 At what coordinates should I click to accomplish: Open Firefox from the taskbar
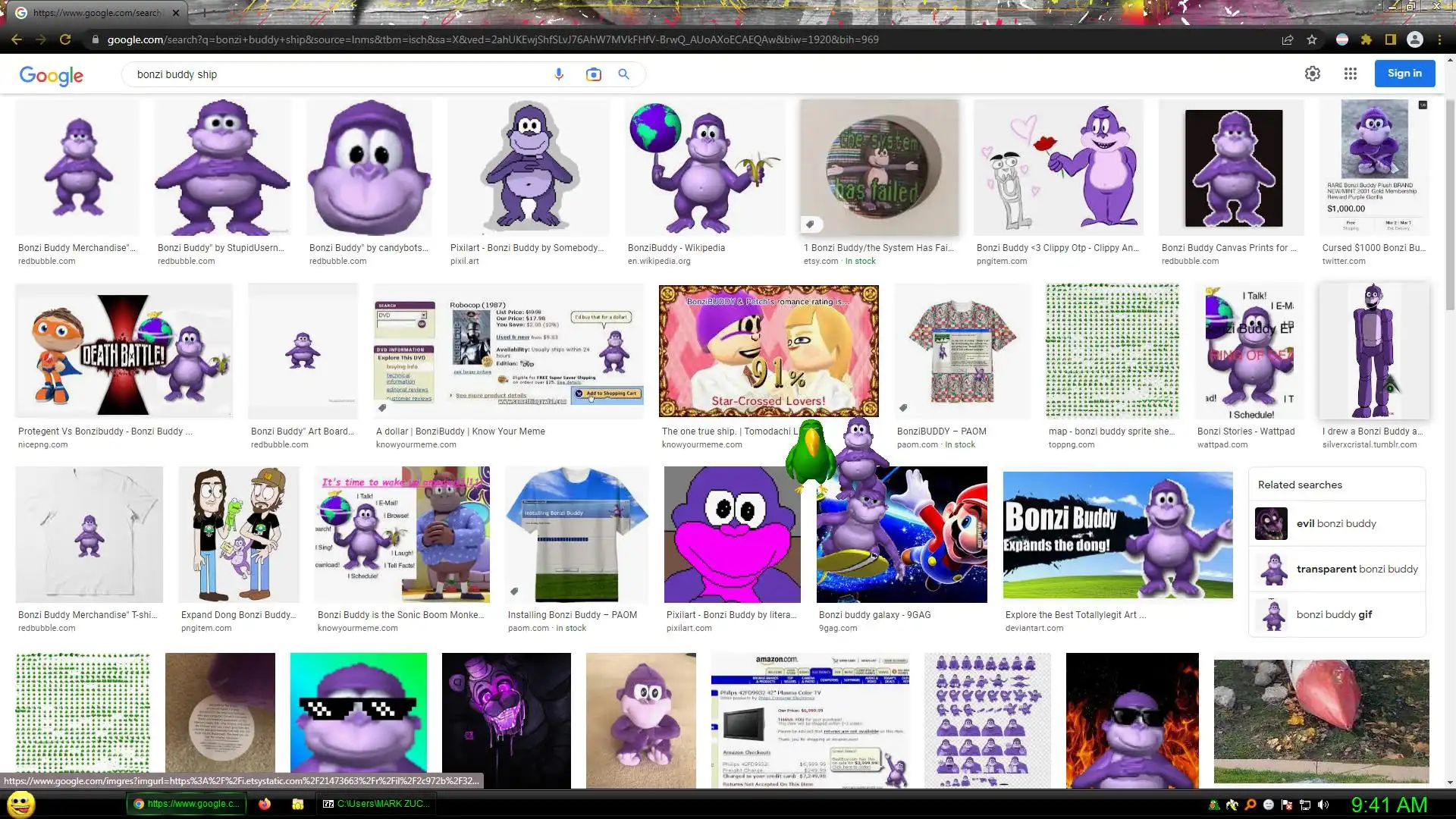(265, 804)
